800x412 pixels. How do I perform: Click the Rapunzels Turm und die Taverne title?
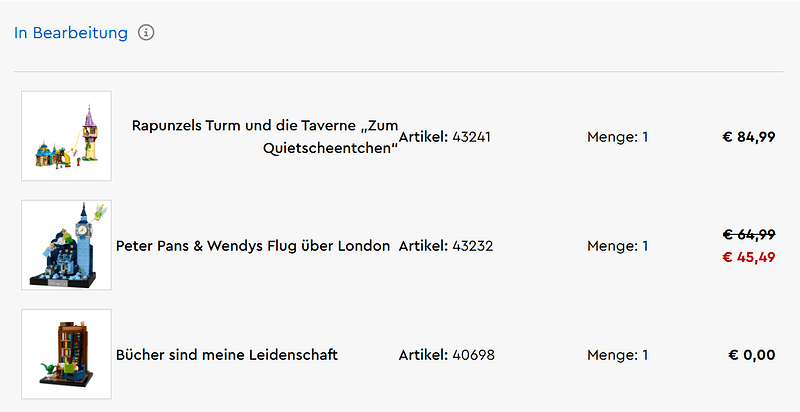click(x=265, y=137)
